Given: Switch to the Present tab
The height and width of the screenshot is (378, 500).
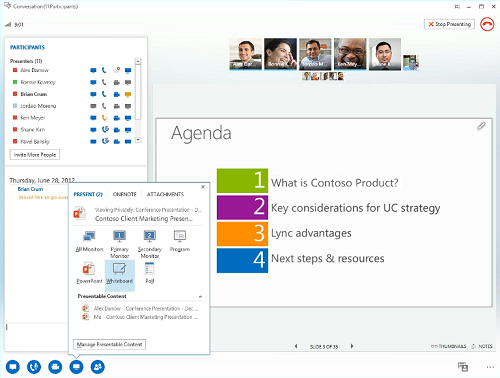Looking at the screenshot, I should [x=88, y=194].
